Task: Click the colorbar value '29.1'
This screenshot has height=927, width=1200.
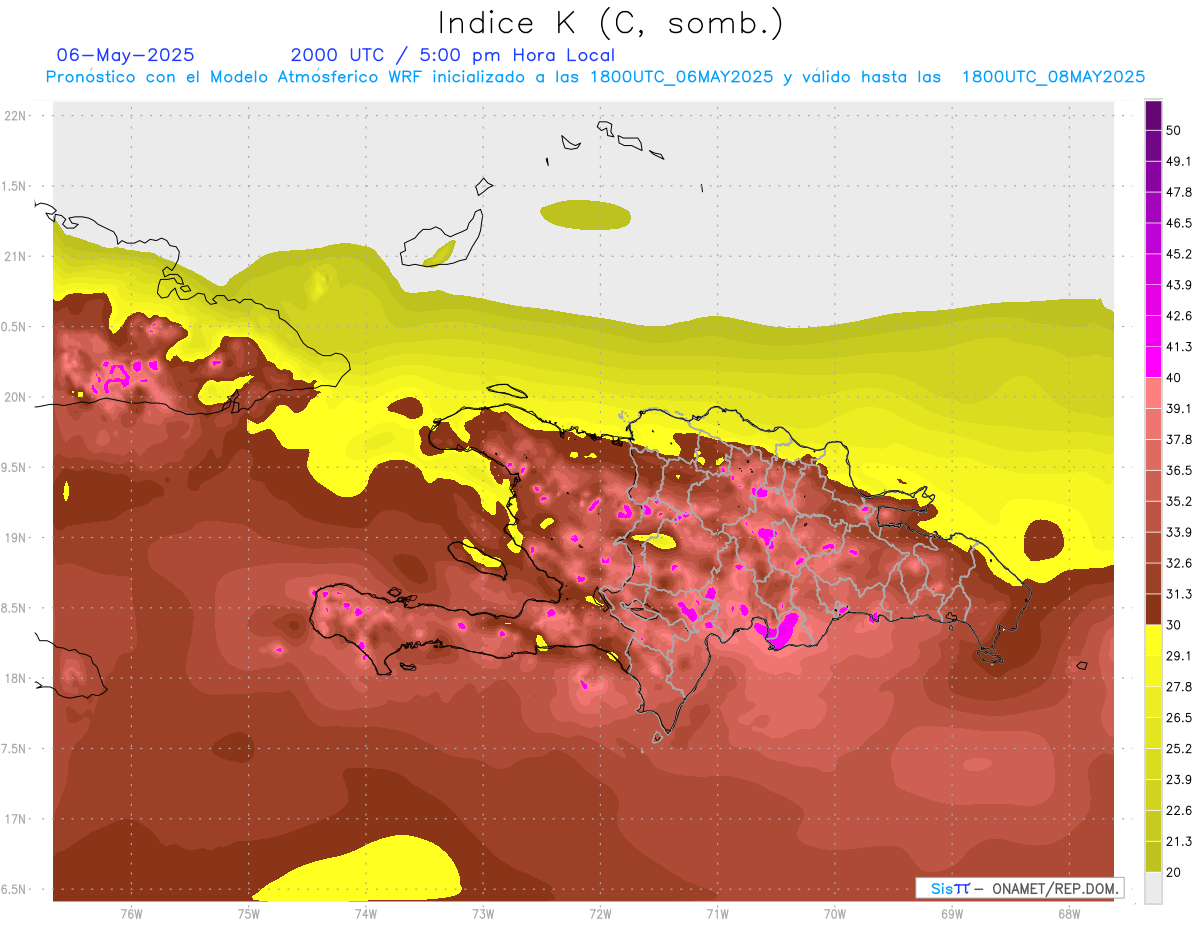Action: 1178,656
